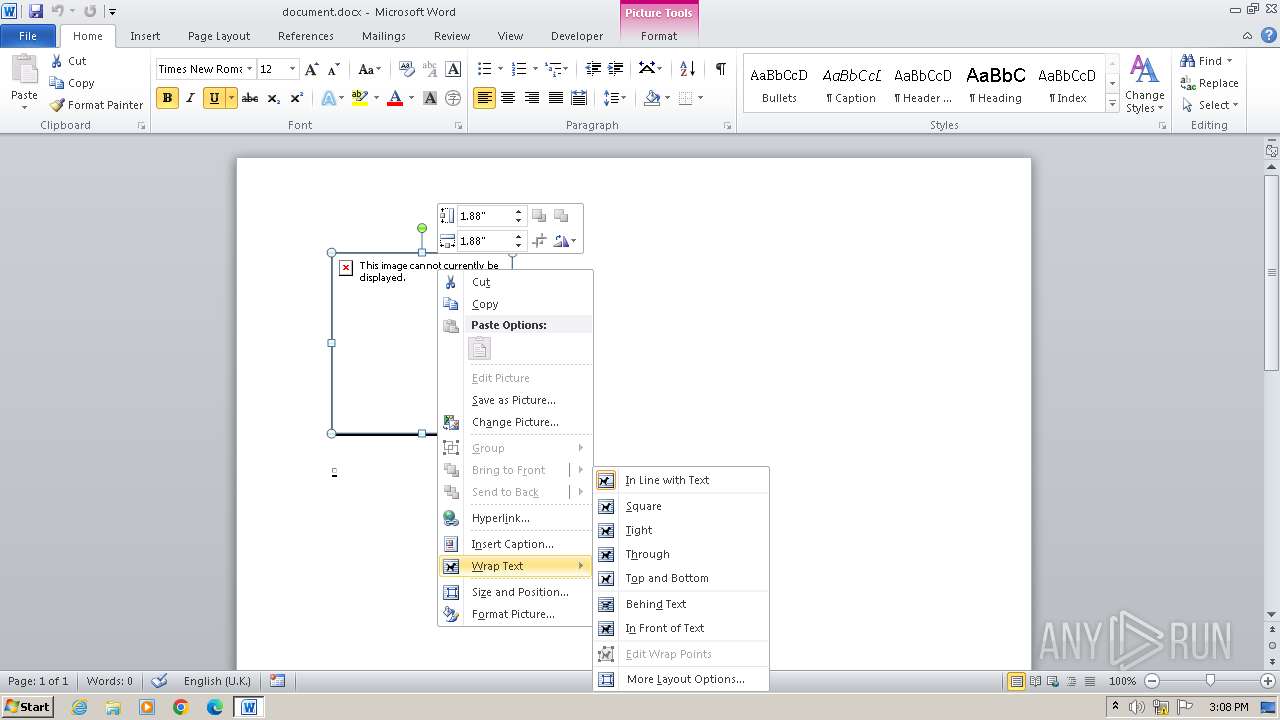Choose In Line with Text wrapping

(x=682, y=480)
